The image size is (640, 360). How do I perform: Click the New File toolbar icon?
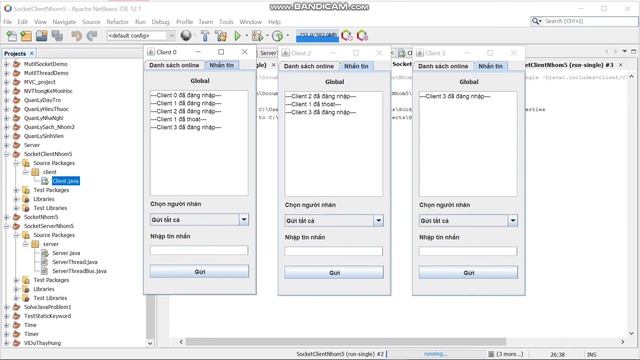point(11,36)
